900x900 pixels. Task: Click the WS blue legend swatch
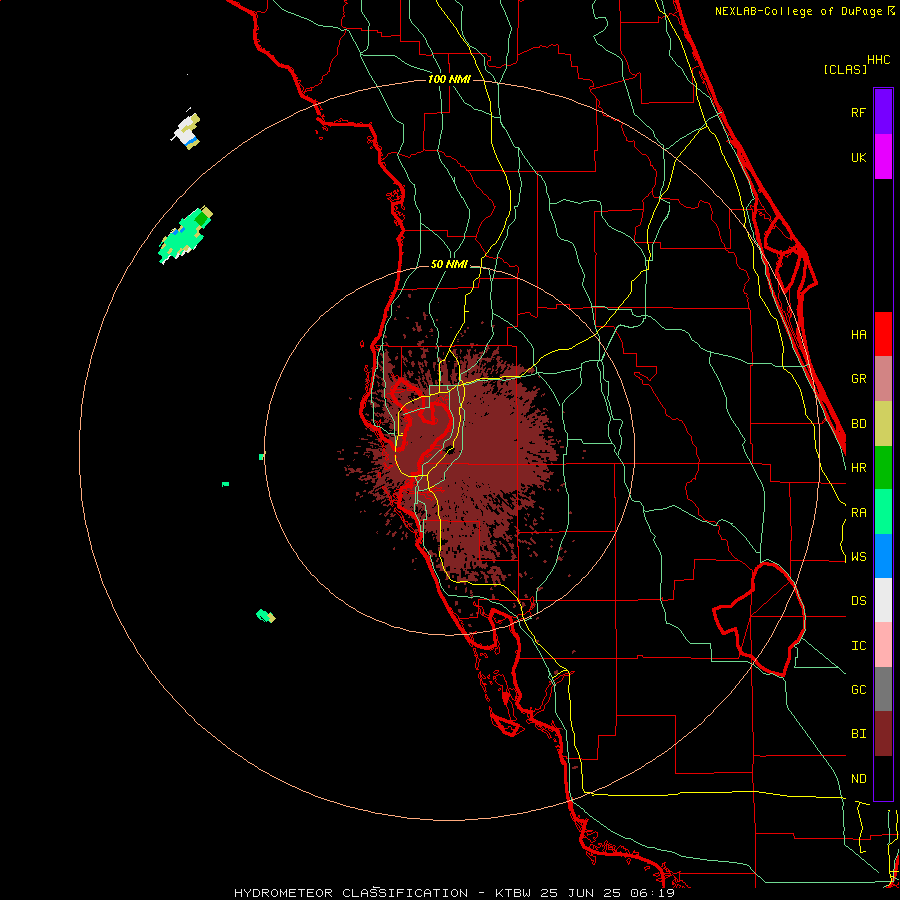tap(883, 556)
